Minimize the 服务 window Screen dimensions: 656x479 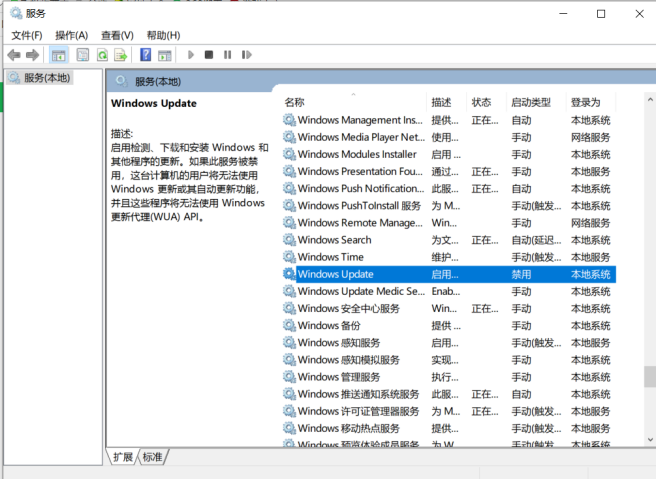[563, 14]
